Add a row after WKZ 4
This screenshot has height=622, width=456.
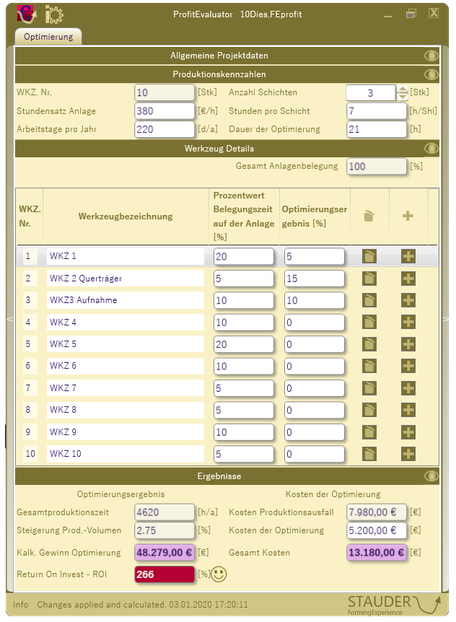(408, 322)
